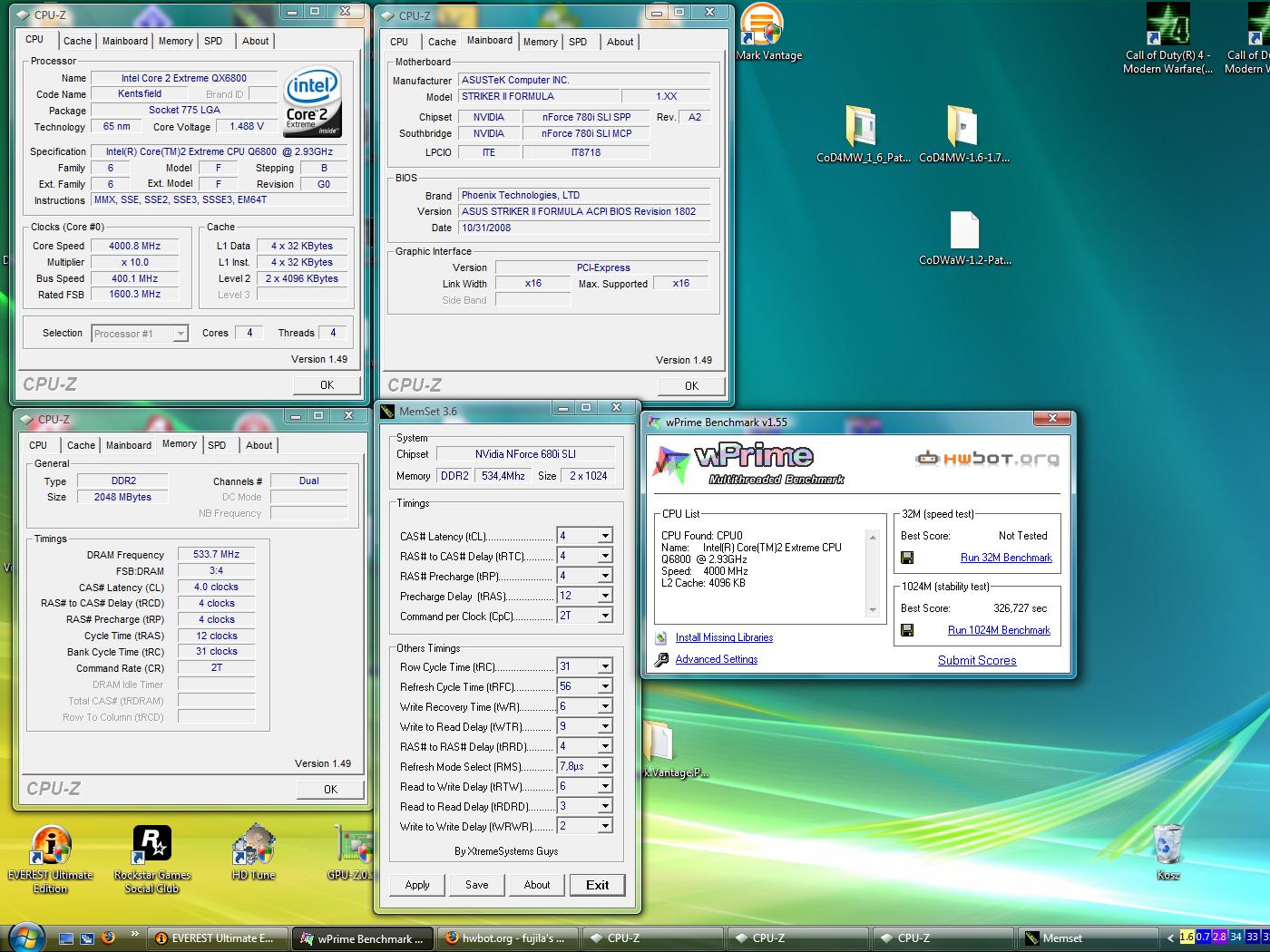This screenshot has height=952, width=1270.
Task: Select Mainboard tab in Memory CPU-Z window
Action: tap(129, 445)
